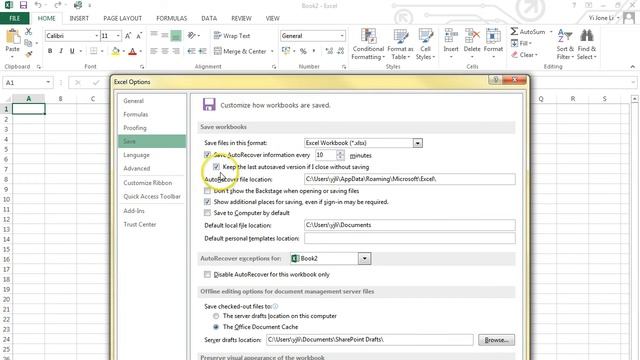This screenshot has height=360, width=640.
Task: Switch to the INSERT ribbon tab
Action: [x=79, y=18]
